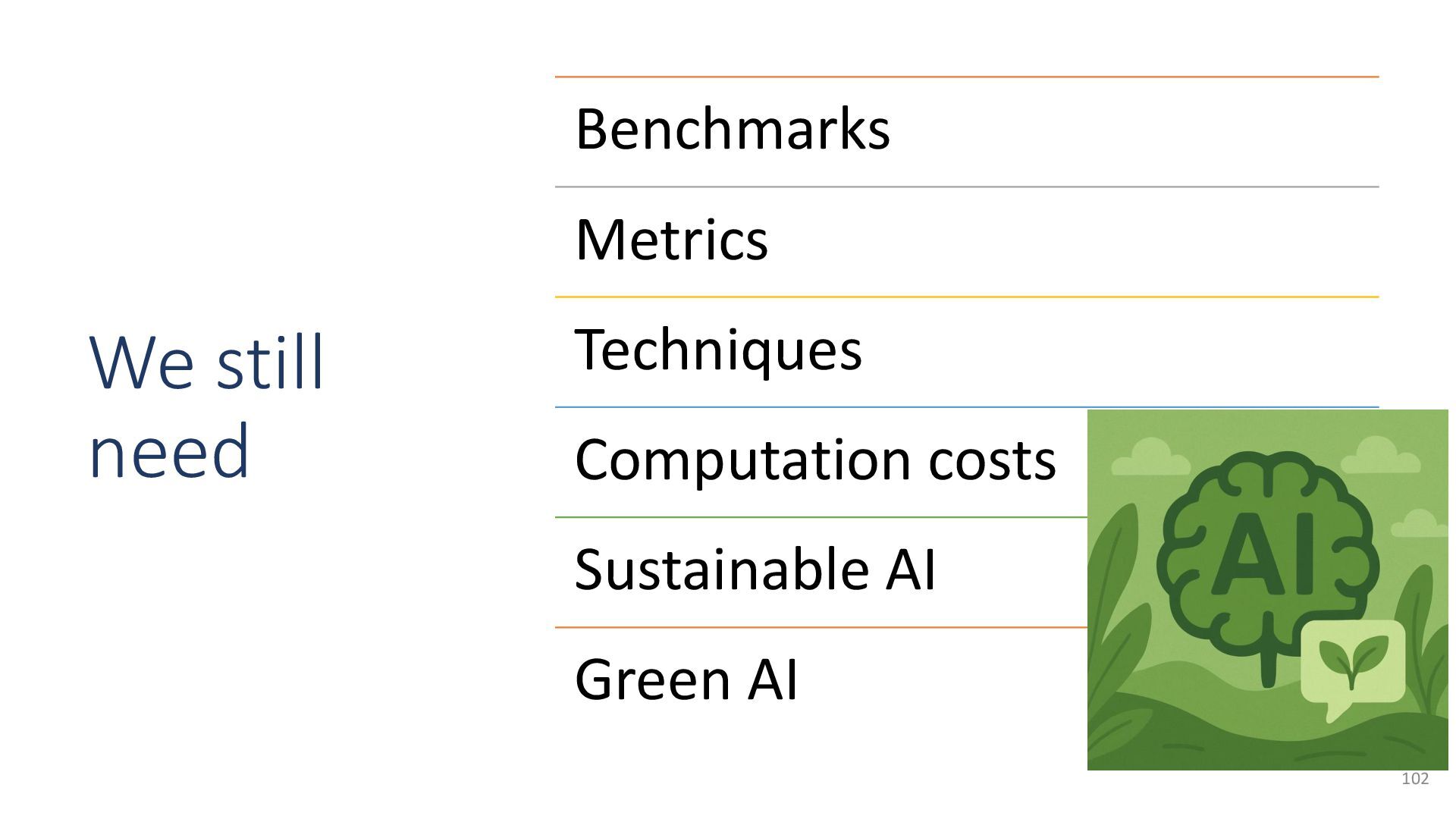Click the large cloud right of the brain top

pyautogui.click(x=1379, y=454)
